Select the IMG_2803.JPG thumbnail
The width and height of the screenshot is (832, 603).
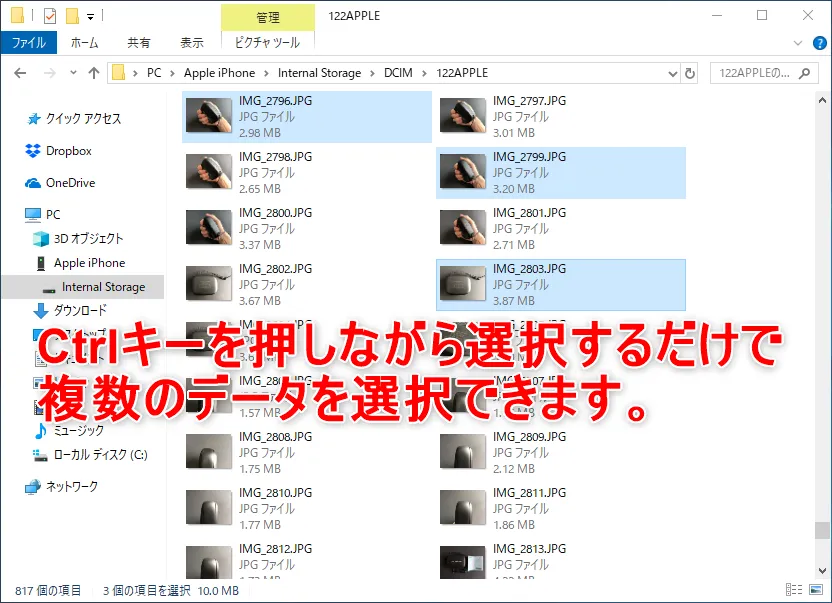tap(463, 283)
